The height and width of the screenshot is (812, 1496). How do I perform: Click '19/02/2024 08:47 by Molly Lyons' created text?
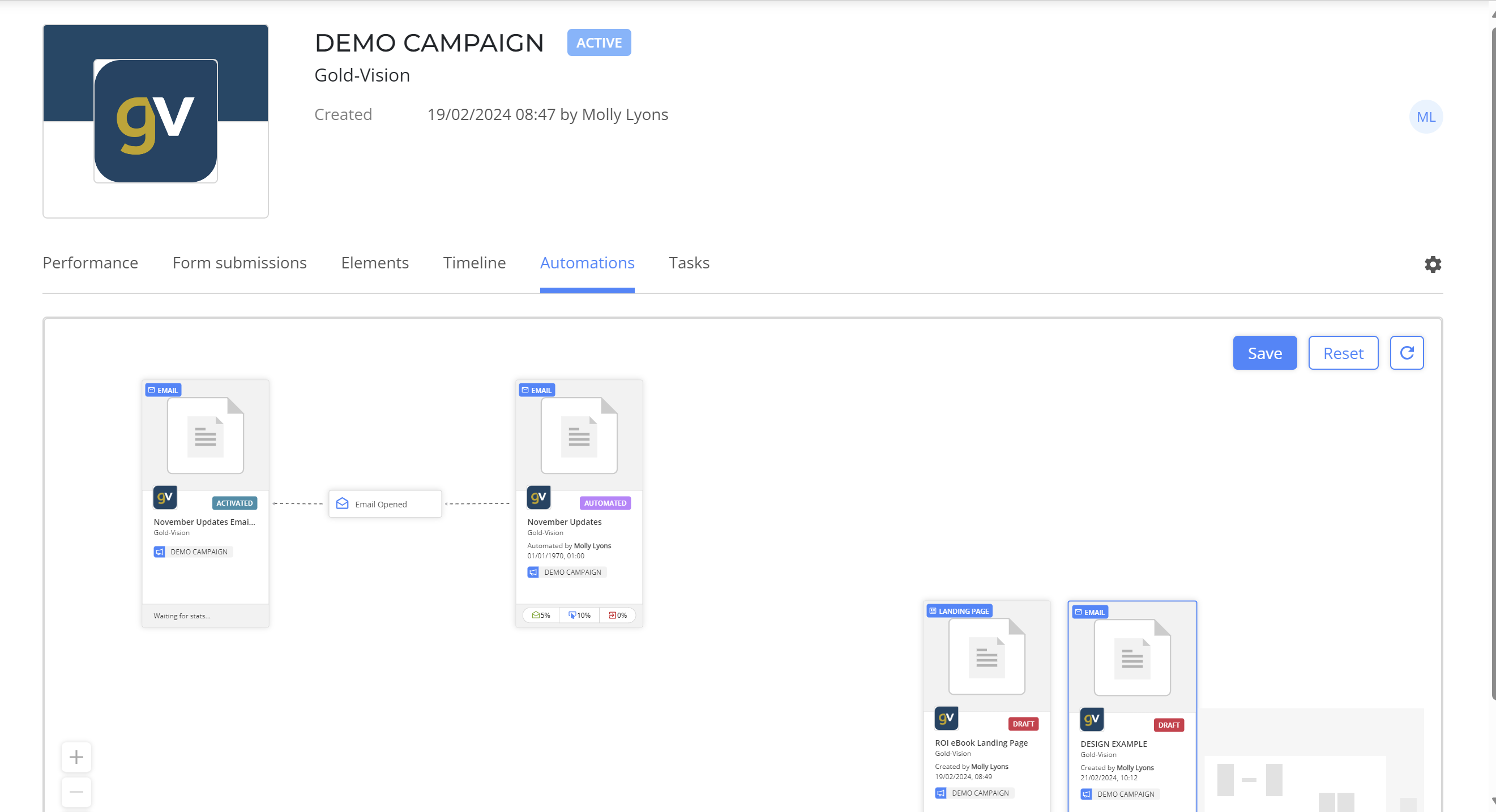click(548, 114)
